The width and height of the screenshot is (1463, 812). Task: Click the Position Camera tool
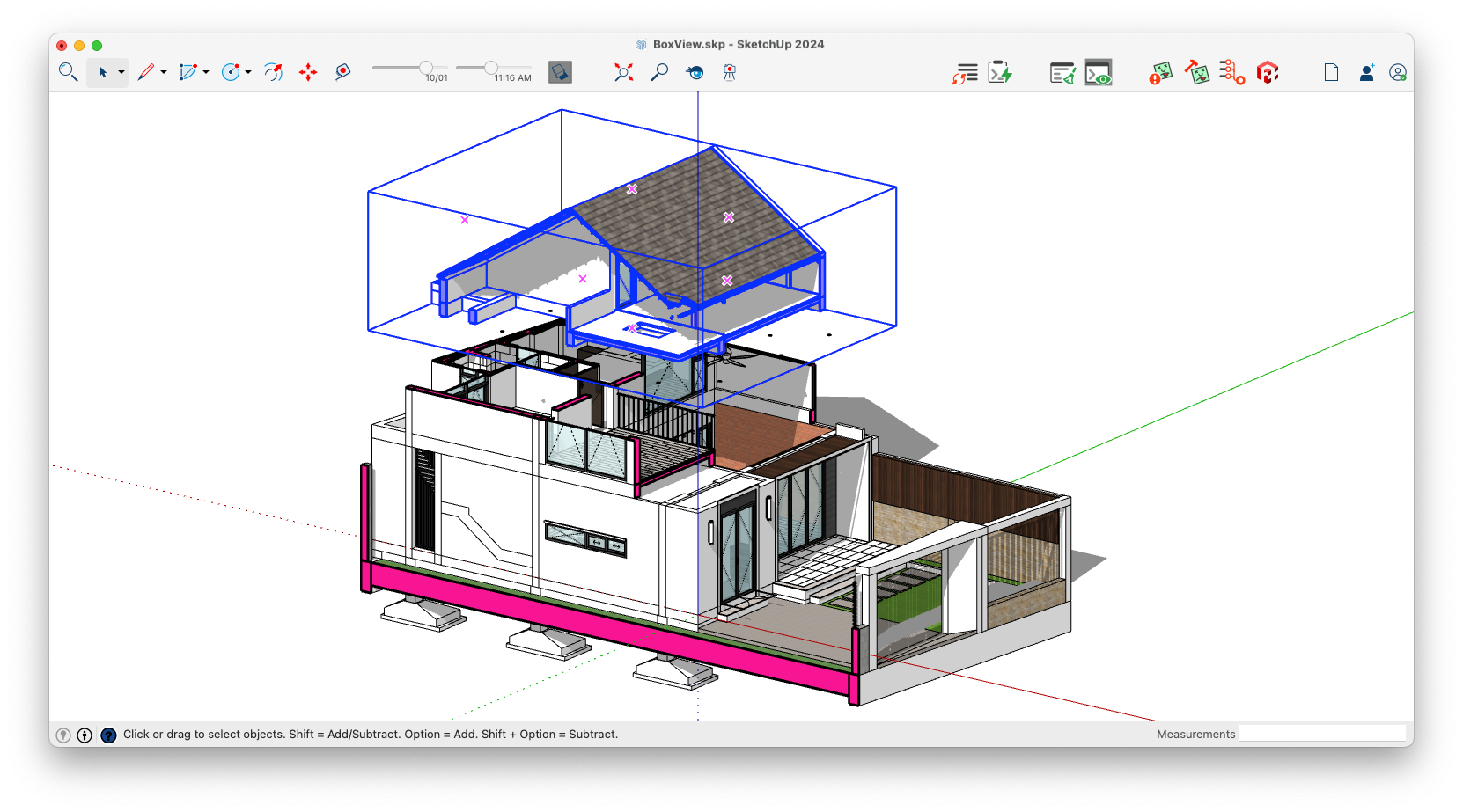729,72
